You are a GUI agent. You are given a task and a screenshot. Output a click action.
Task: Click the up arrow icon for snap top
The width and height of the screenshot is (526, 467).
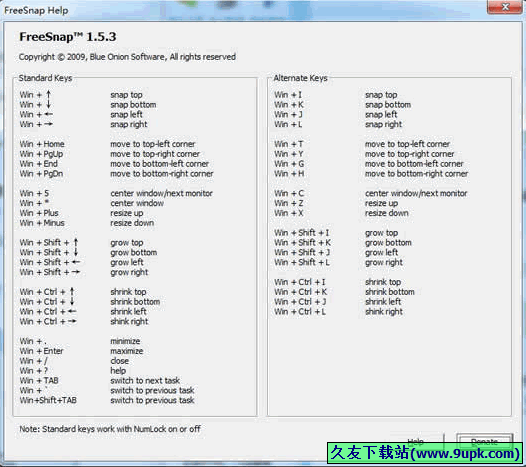tap(49, 95)
